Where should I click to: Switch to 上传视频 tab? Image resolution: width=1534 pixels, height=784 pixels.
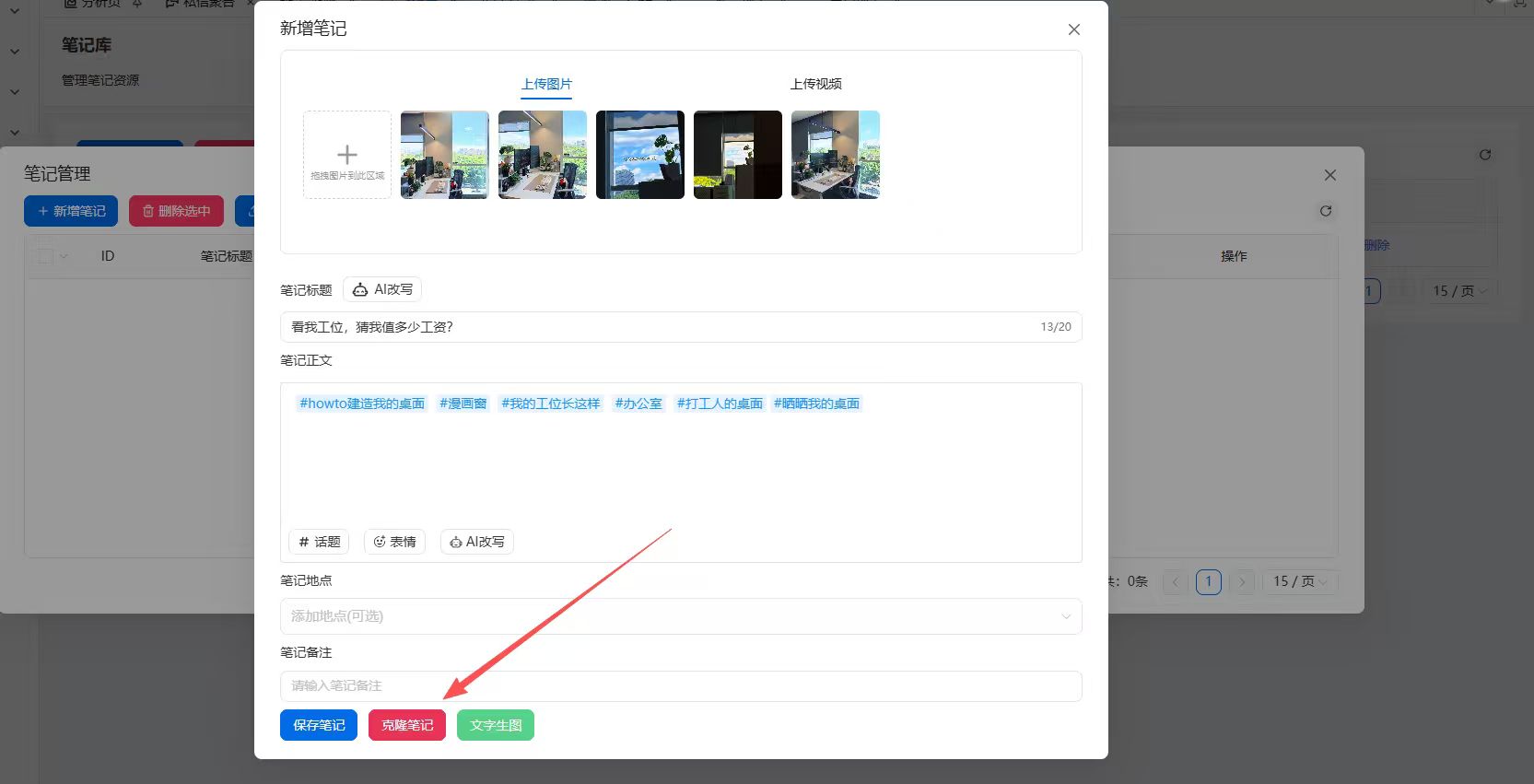pyautogui.click(x=815, y=84)
